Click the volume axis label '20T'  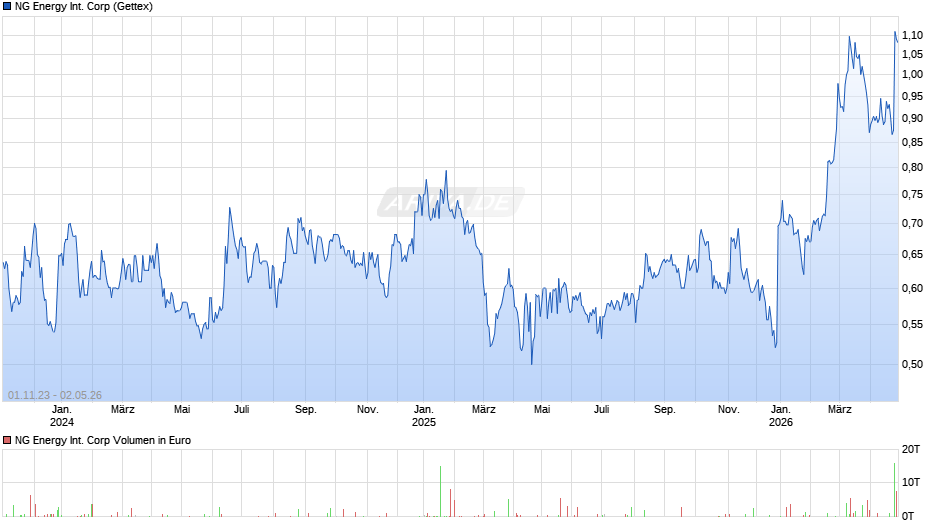click(911, 449)
